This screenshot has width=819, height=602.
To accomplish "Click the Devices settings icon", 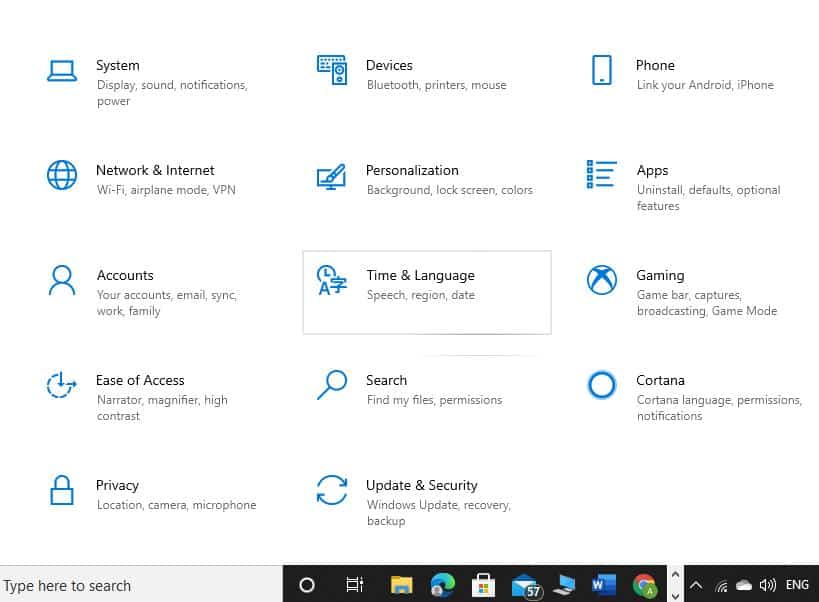I will [x=331, y=70].
